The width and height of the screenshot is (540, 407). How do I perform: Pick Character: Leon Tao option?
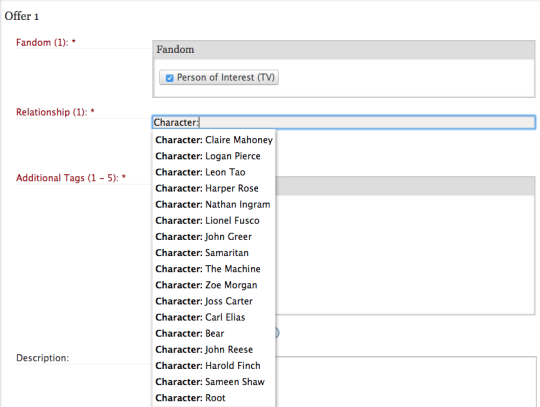tap(214, 172)
